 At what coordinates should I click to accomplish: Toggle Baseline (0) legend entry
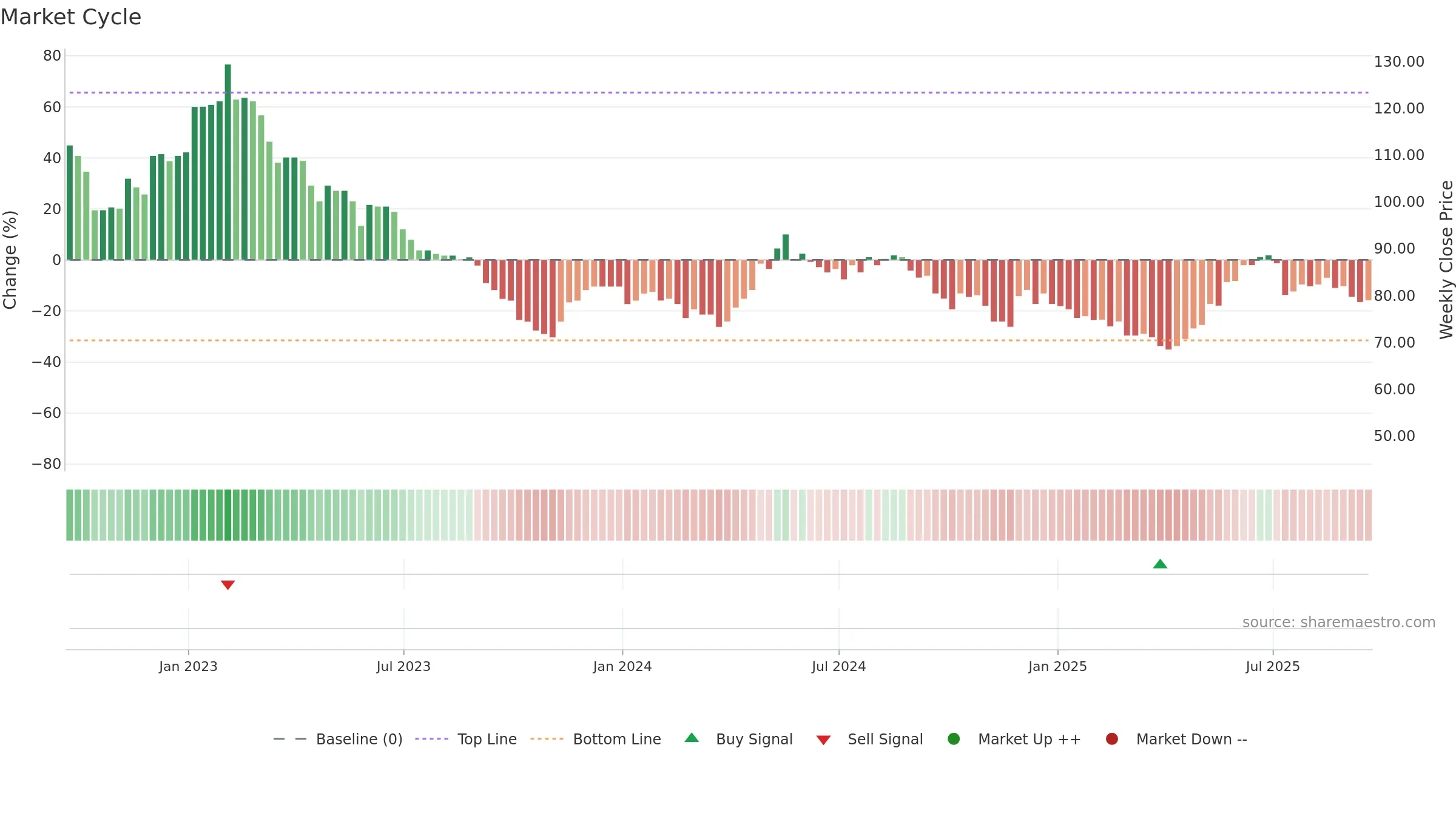tap(338, 739)
